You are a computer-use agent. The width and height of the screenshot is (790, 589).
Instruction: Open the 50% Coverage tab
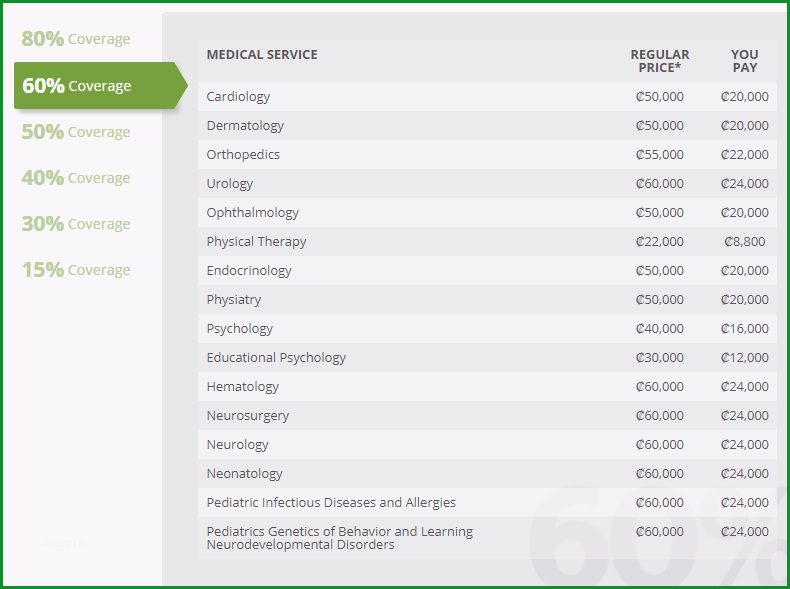click(76, 132)
